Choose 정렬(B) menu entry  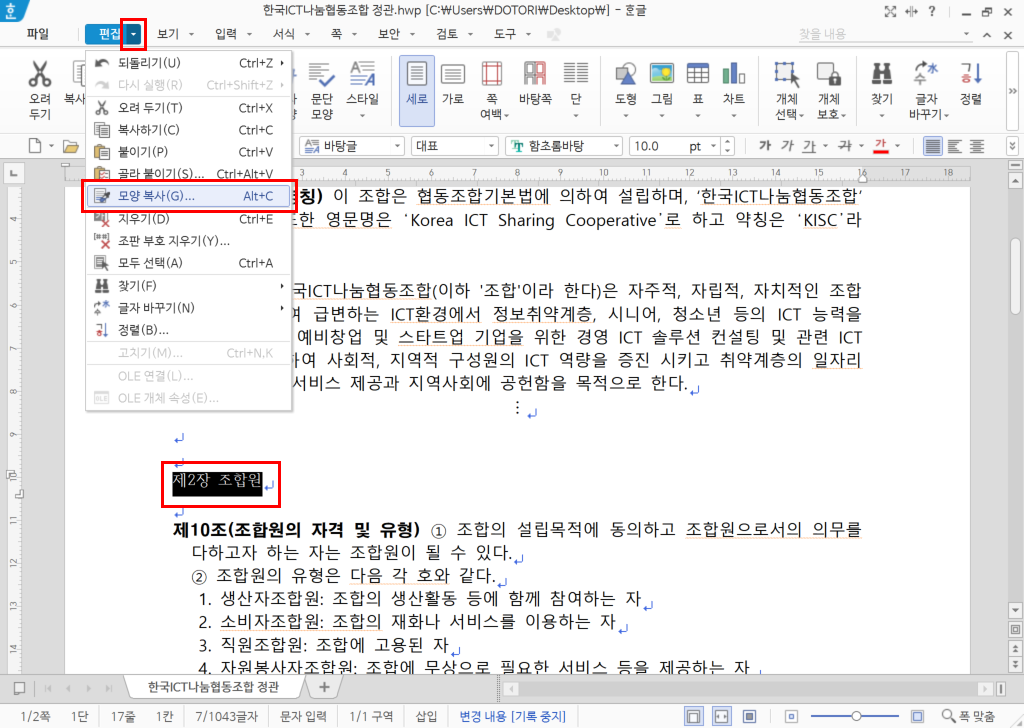point(189,330)
